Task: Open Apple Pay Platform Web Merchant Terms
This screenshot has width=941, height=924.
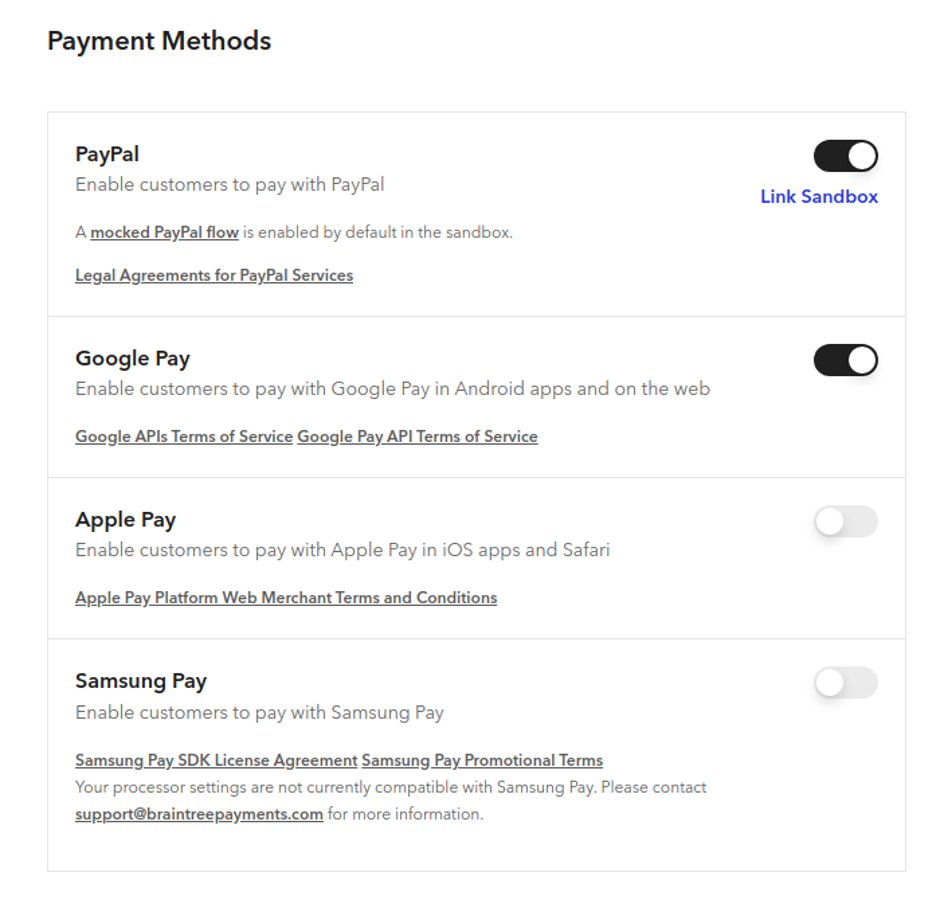Action: click(286, 598)
